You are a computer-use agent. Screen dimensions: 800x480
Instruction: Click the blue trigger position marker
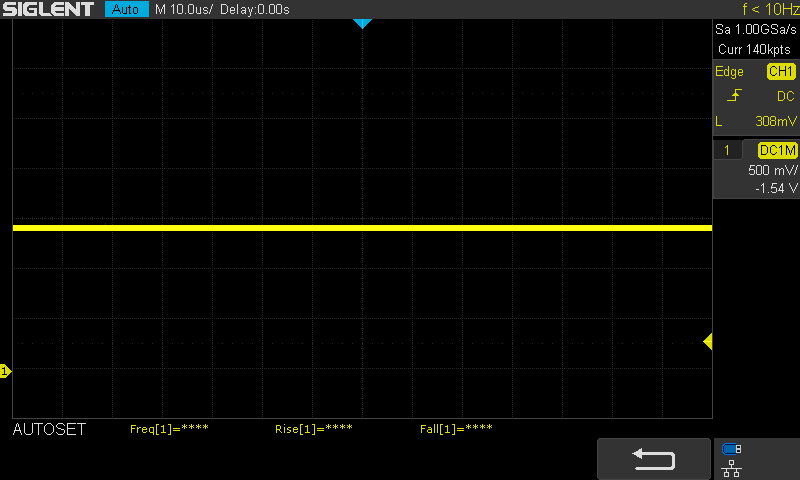coord(362,23)
